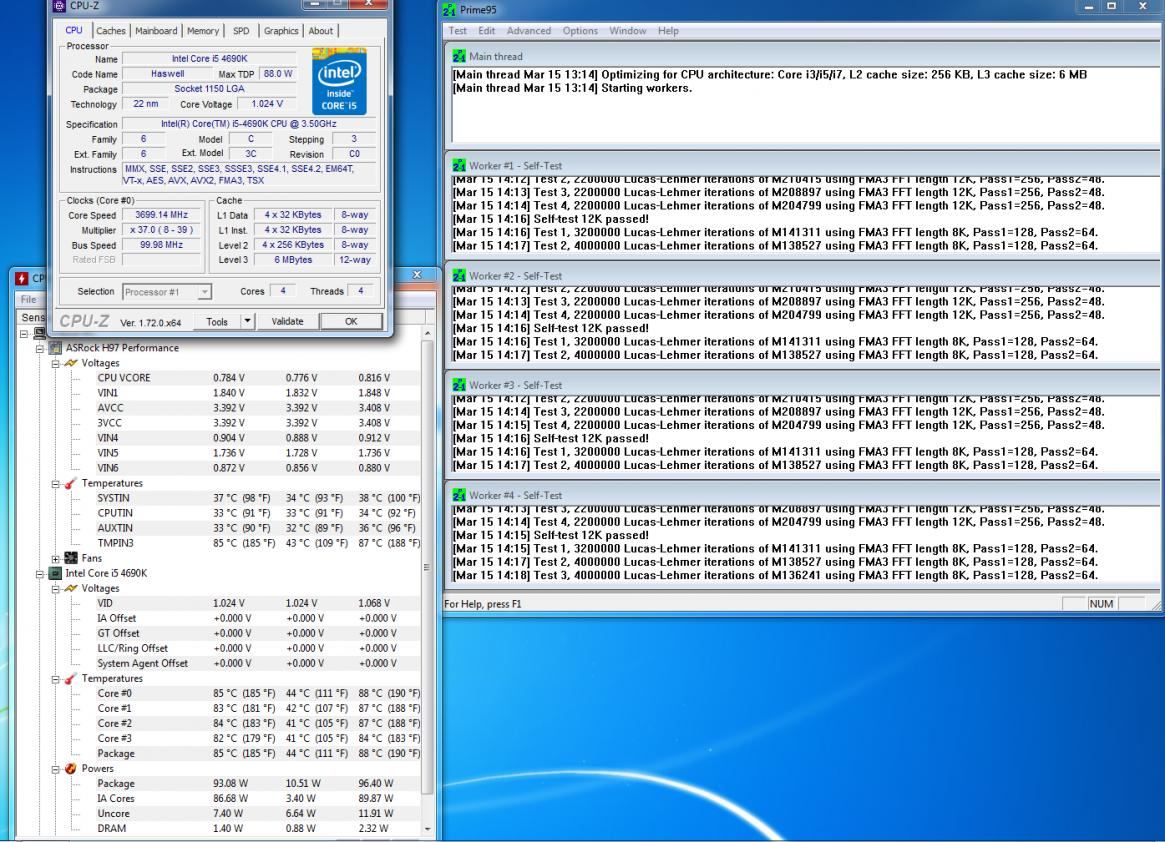Click the Main thread window icon
The image size is (1165, 842).
[x=459, y=56]
